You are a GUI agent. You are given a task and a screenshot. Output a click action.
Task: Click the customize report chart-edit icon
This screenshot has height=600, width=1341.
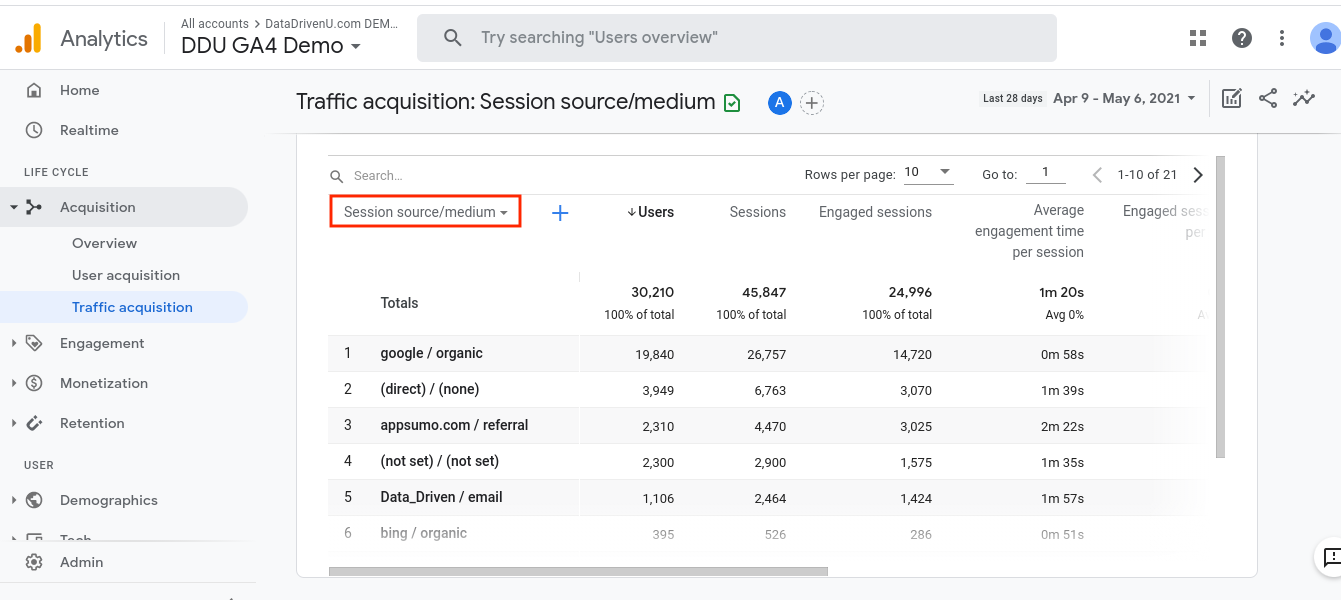click(x=1232, y=98)
